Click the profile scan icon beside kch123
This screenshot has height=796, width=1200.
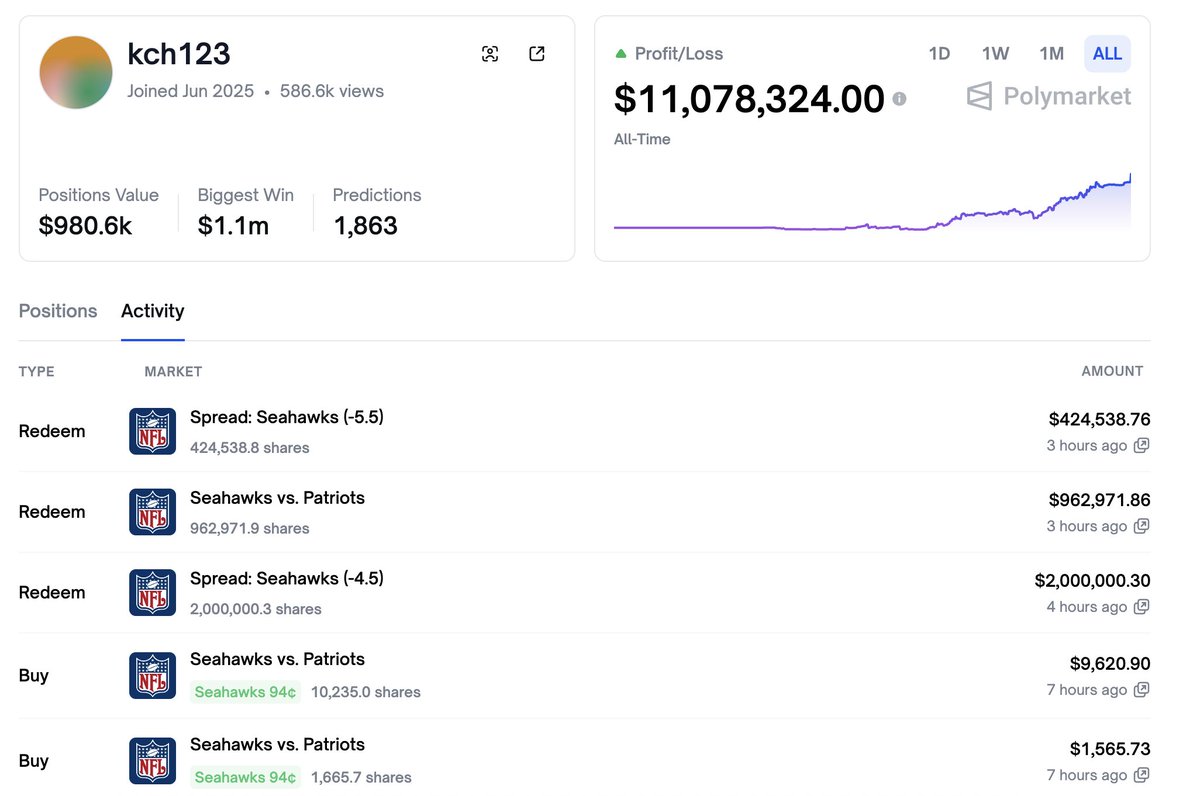pos(490,54)
